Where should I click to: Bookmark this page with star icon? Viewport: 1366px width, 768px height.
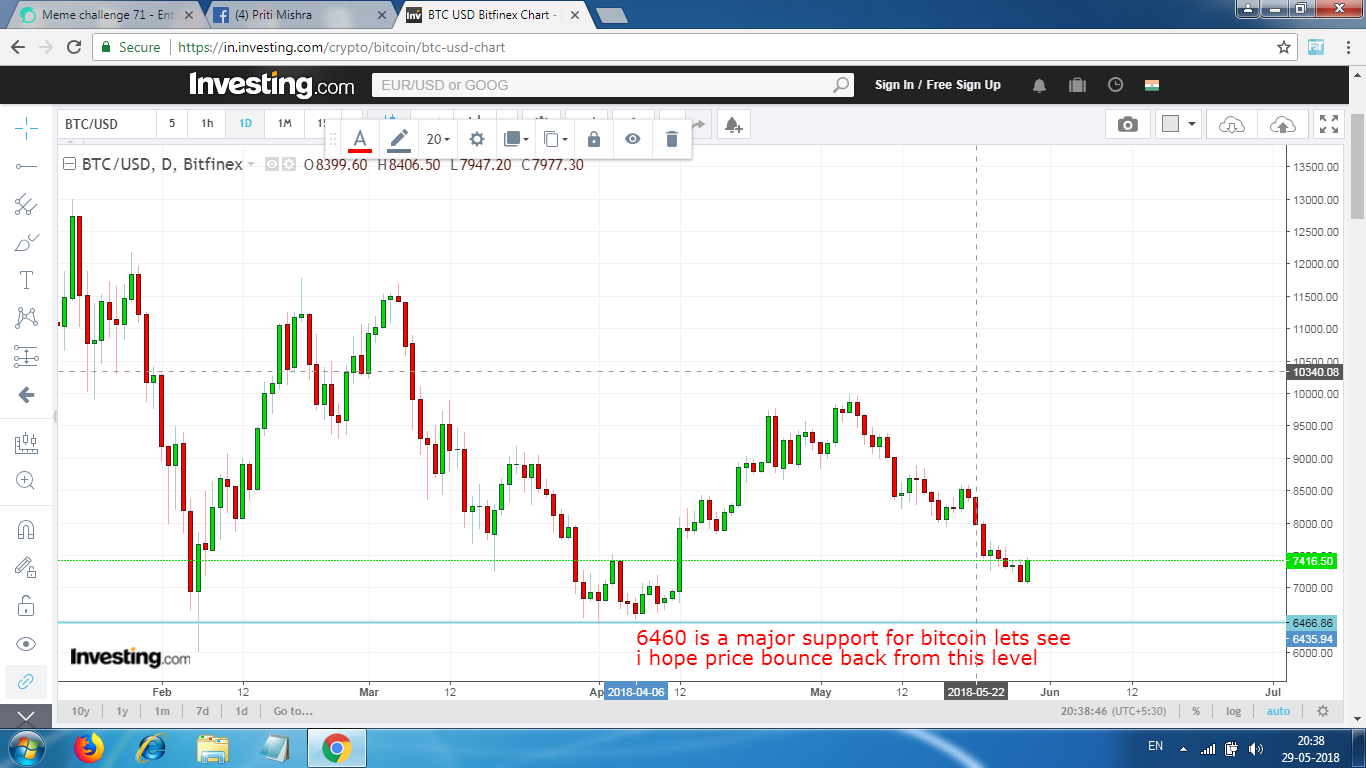pos(1284,47)
